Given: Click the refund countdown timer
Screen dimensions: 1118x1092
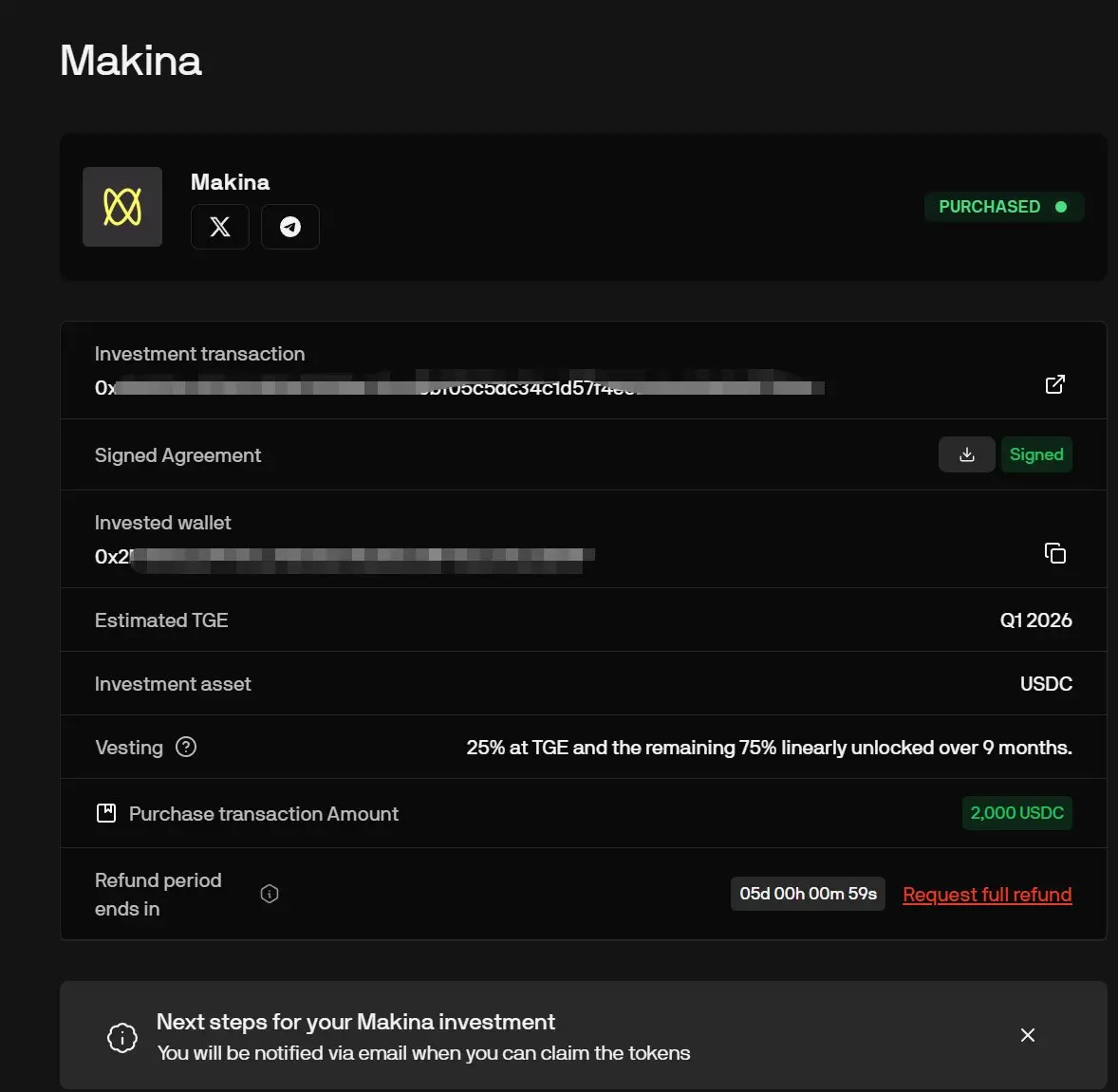Looking at the screenshot, I should 808,894.
